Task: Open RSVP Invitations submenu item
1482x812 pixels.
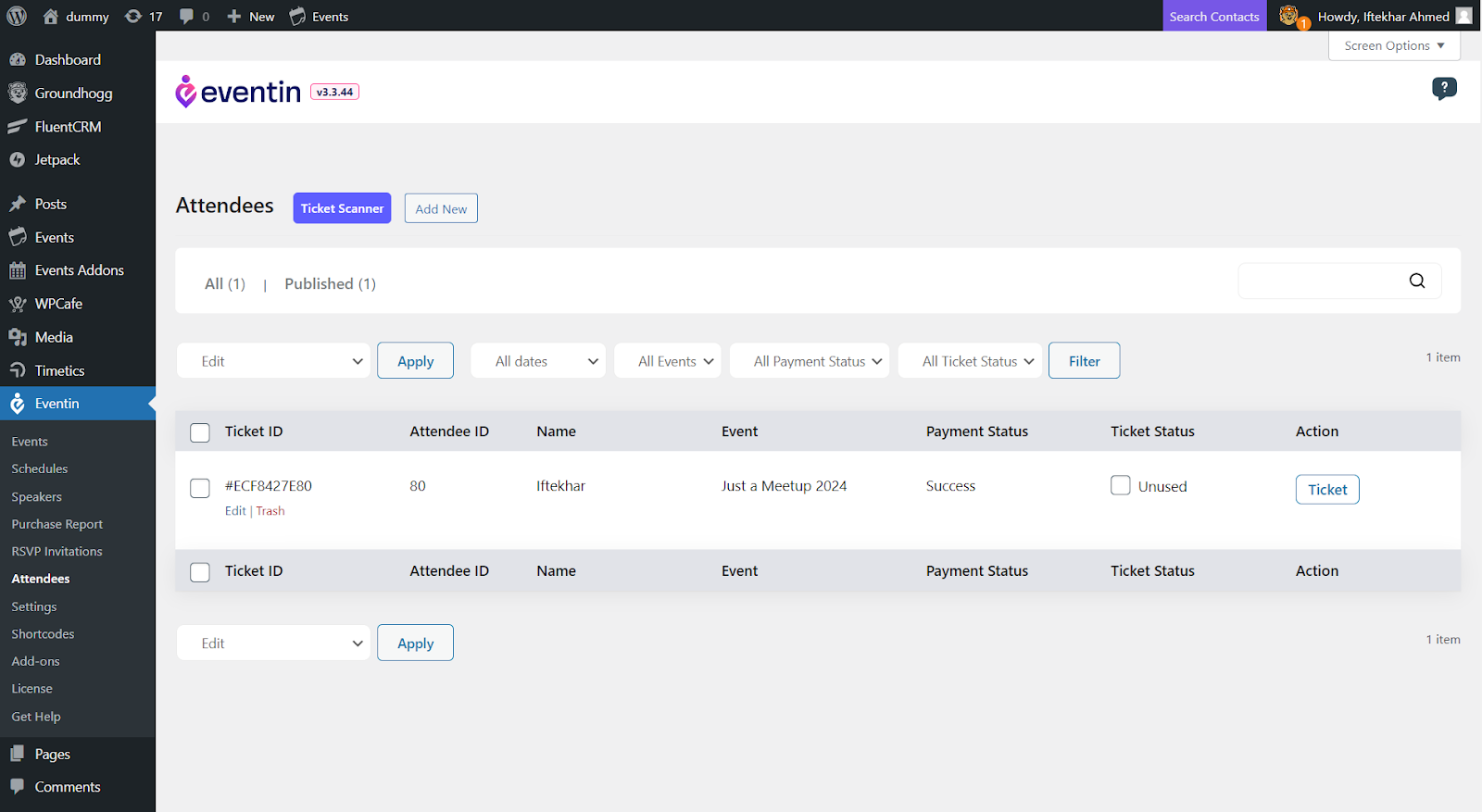Action: click(57, 551)
